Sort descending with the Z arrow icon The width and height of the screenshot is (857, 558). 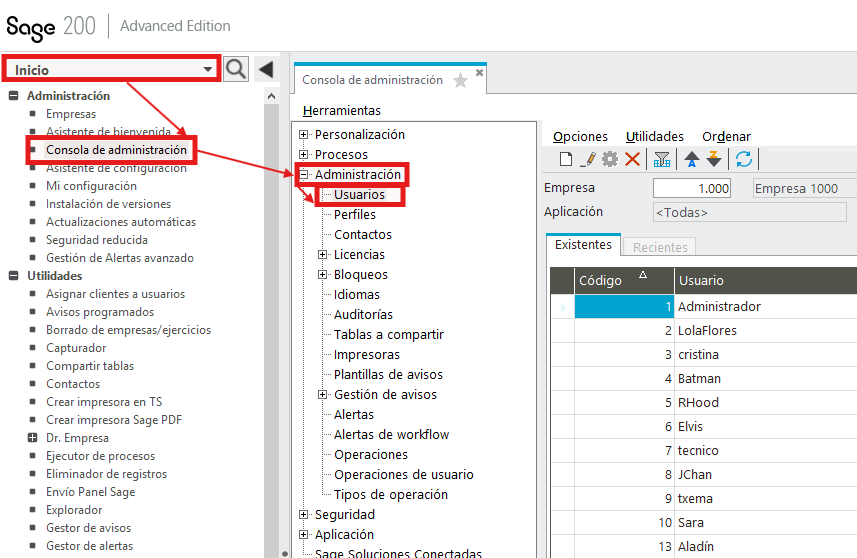714,159
